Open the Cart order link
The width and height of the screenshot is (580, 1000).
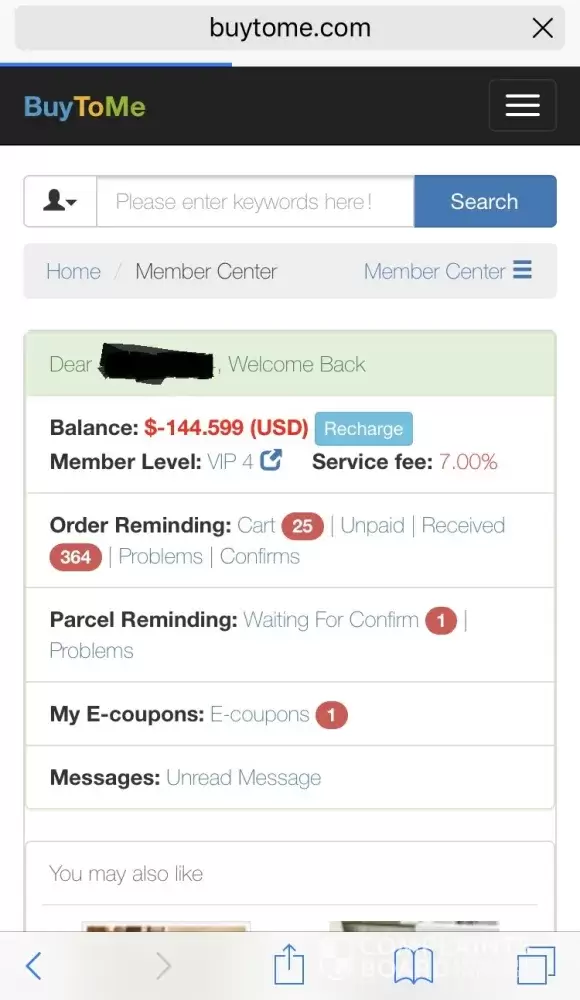257,526
